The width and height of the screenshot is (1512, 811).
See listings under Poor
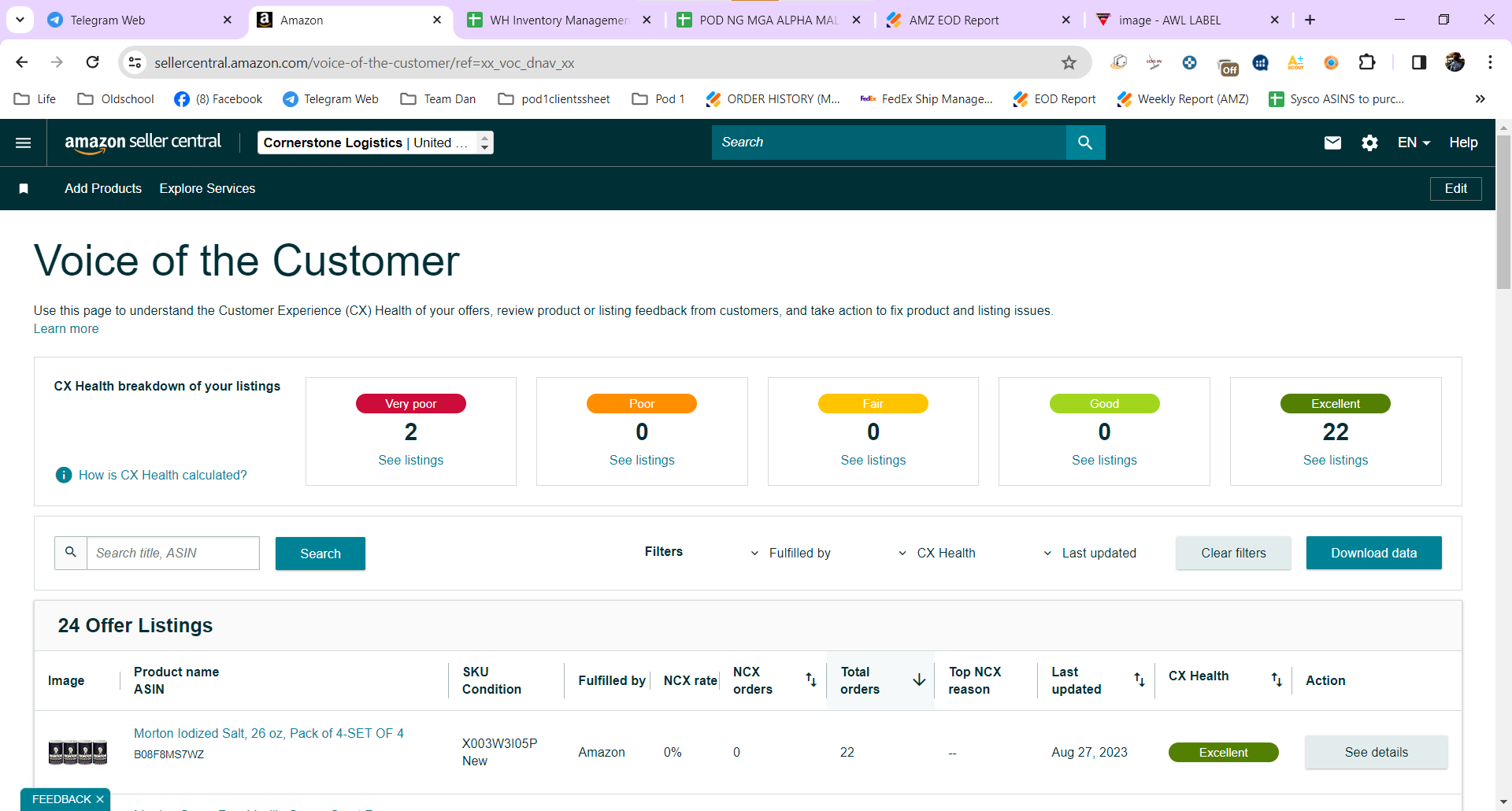(642, 460)
